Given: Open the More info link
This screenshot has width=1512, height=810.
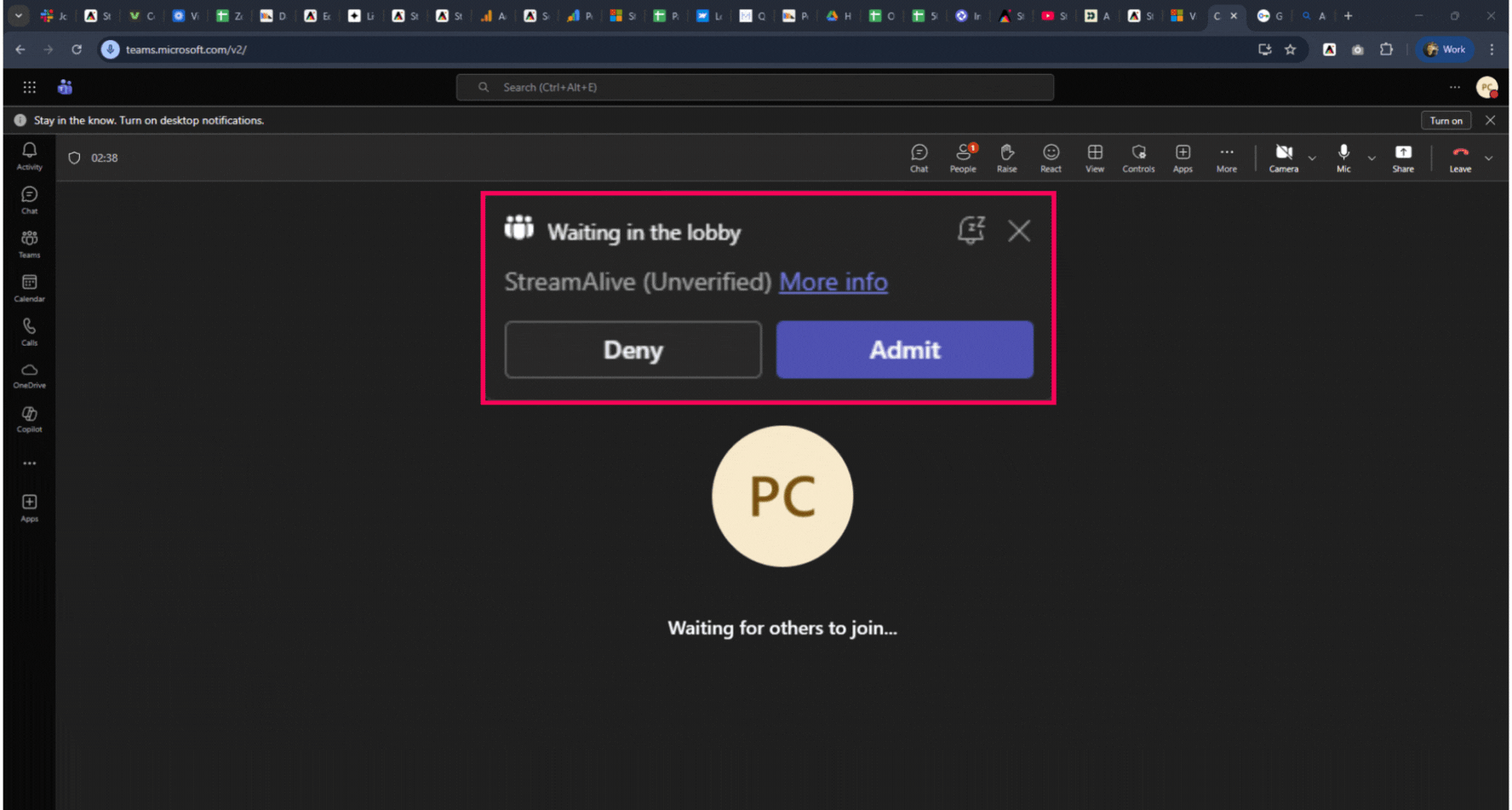Looking at the screenshot, I should coord(833,282).
